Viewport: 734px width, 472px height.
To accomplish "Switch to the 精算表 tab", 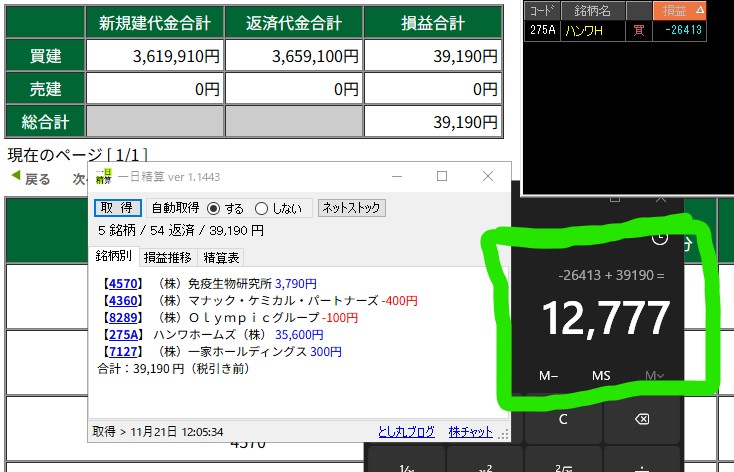I will click(x=222, y=257).
